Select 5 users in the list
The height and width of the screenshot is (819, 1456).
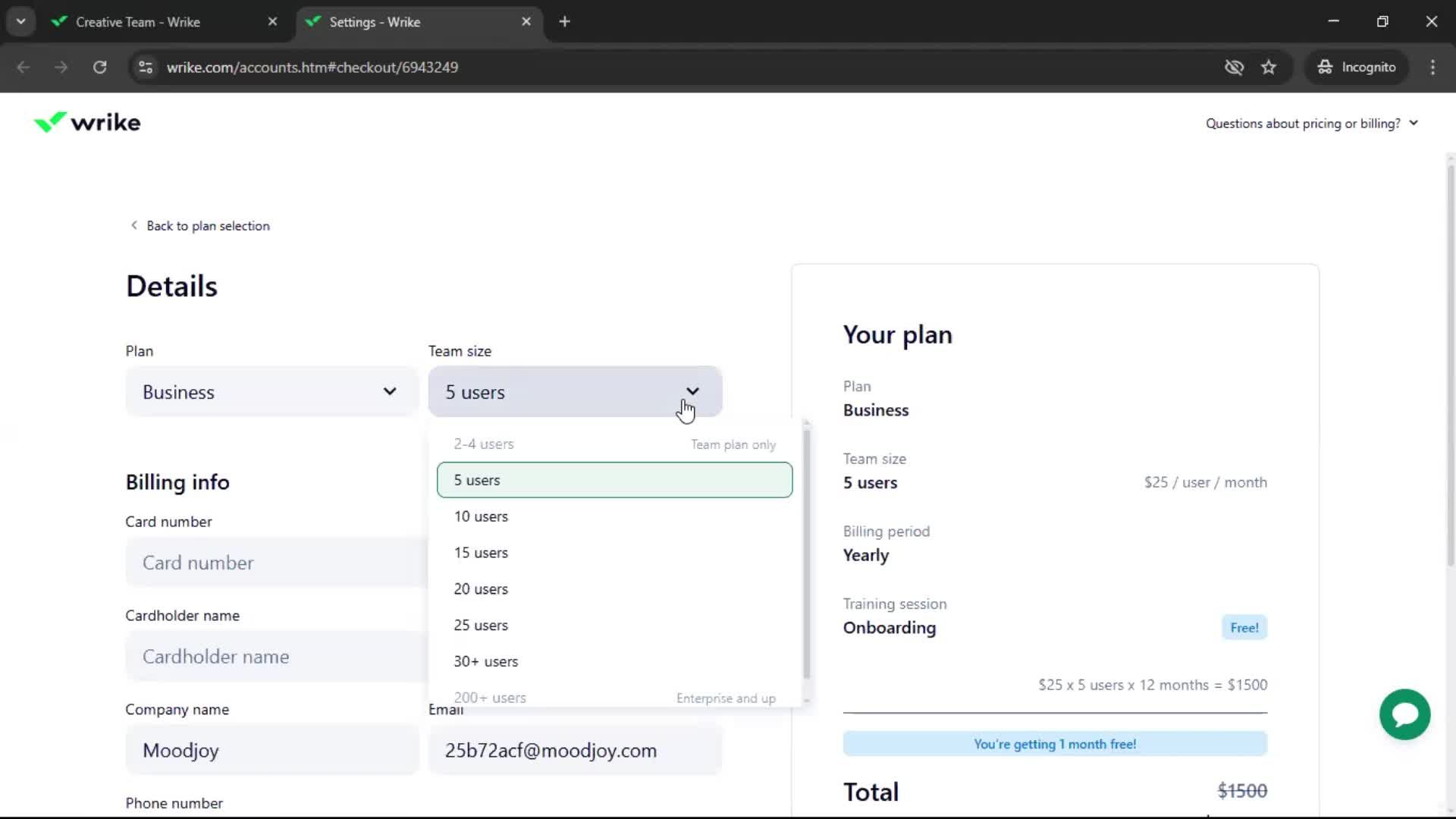(614, 480)
